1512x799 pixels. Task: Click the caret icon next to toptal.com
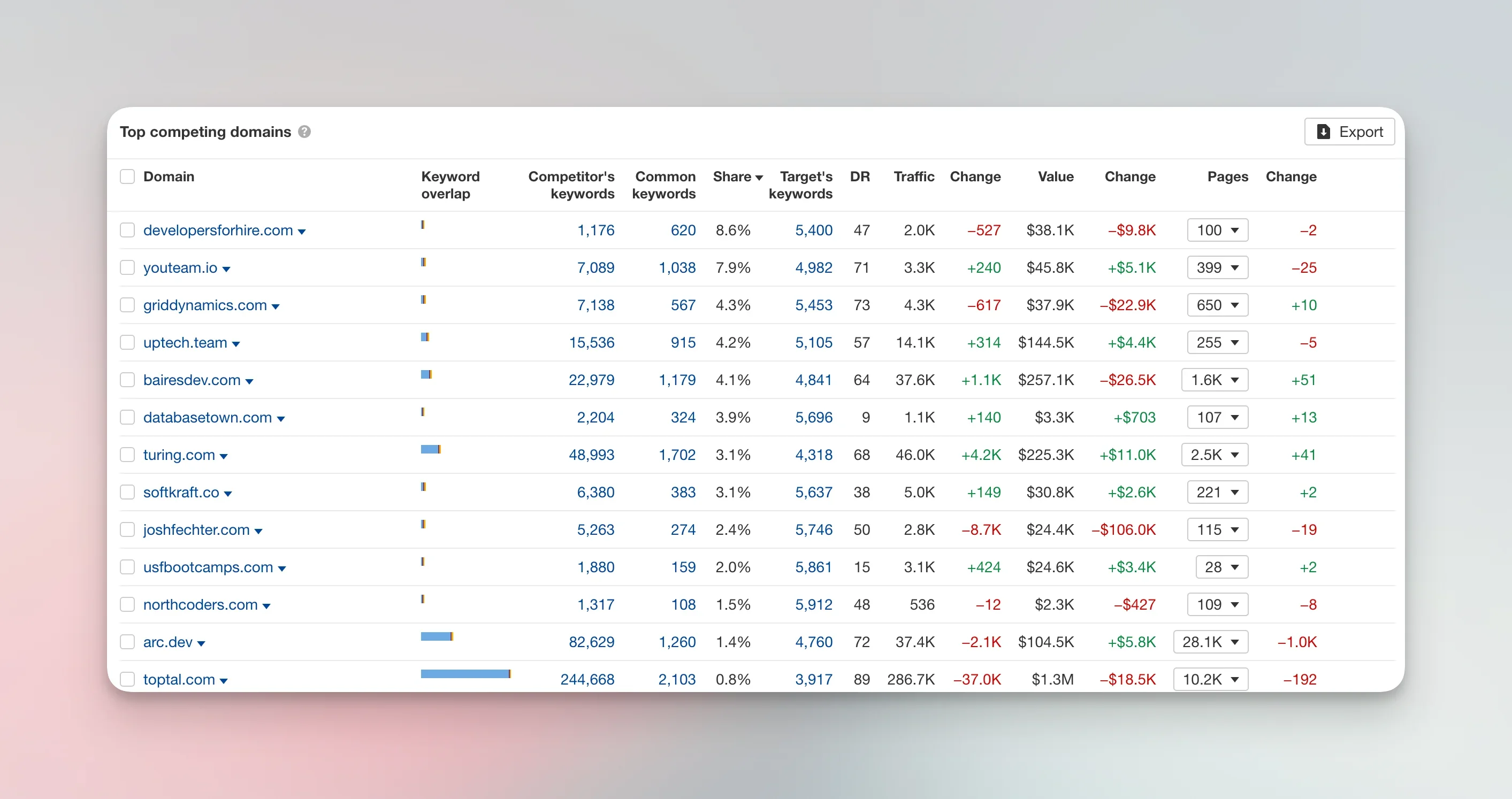[224, 680]
